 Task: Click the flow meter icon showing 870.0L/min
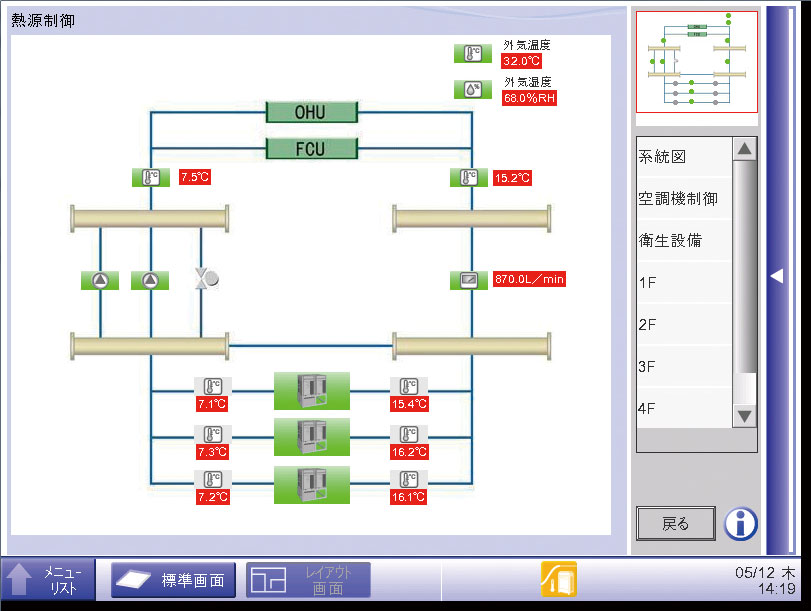(x=469, y=280)
